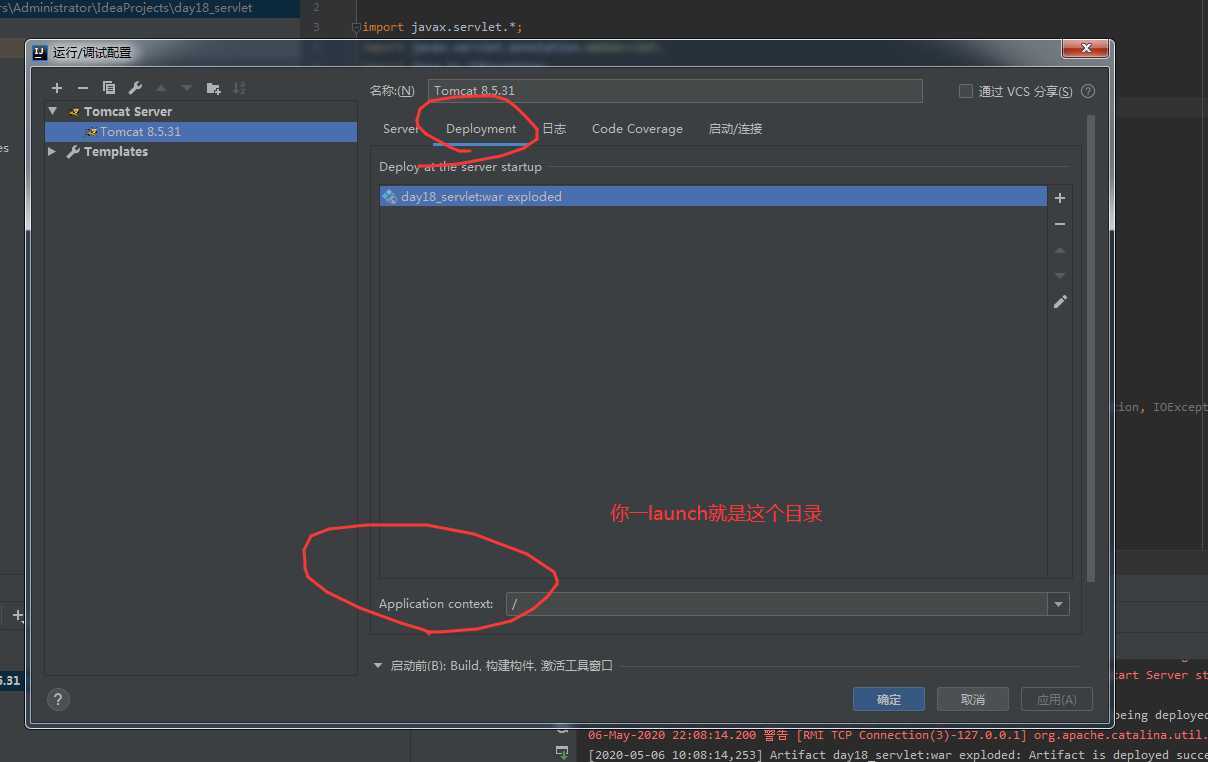Move artifact down arrow in deployment list
The image size is (1208, 762).
point(1060,275)
